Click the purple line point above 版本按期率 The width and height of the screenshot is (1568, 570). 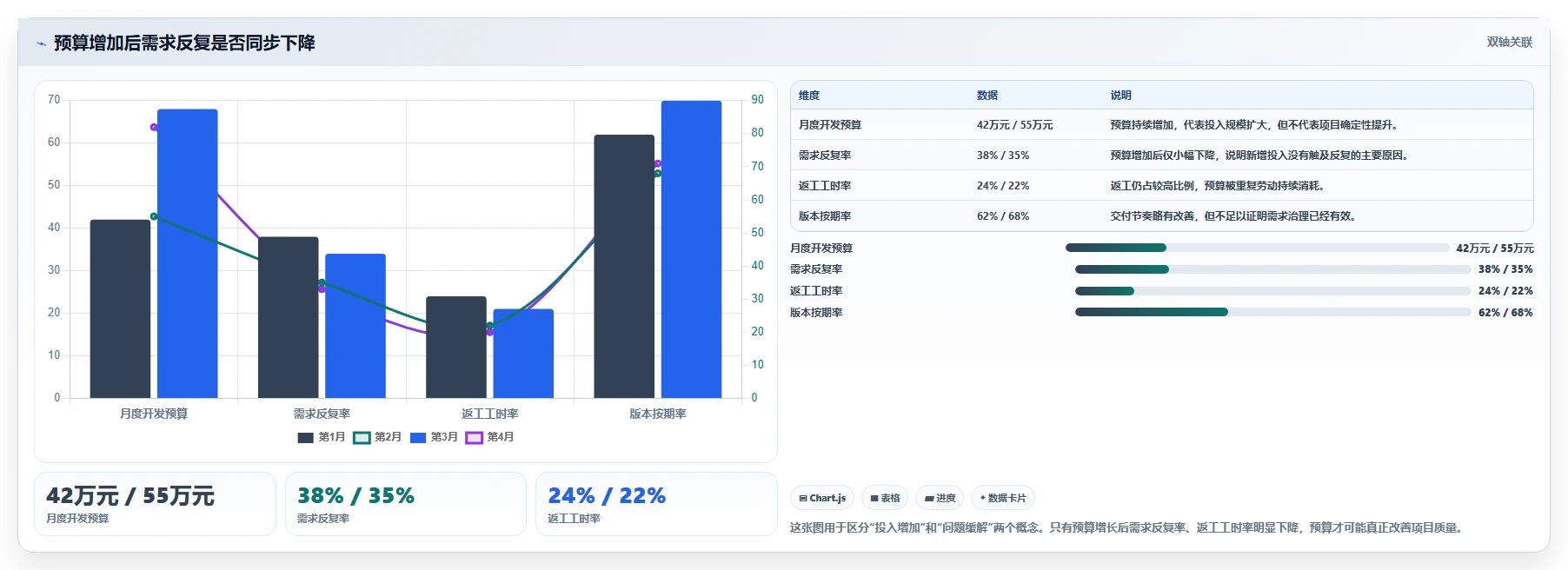658,163
